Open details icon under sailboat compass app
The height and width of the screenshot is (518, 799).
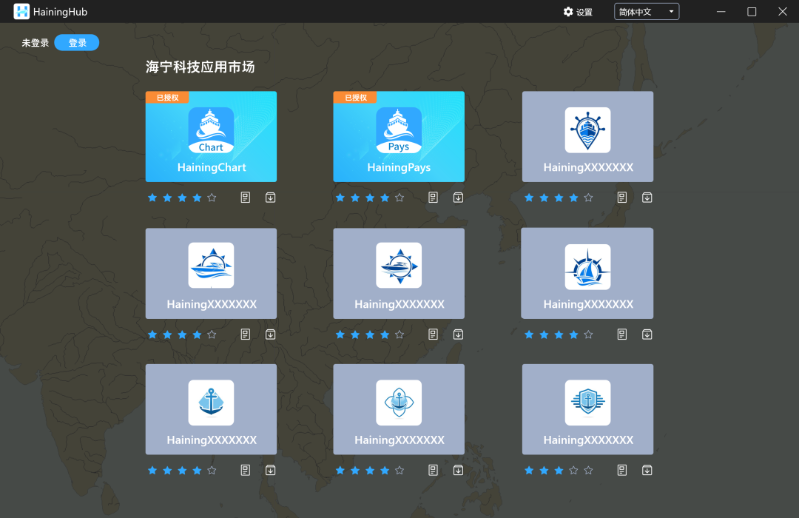tap(622, 335)
